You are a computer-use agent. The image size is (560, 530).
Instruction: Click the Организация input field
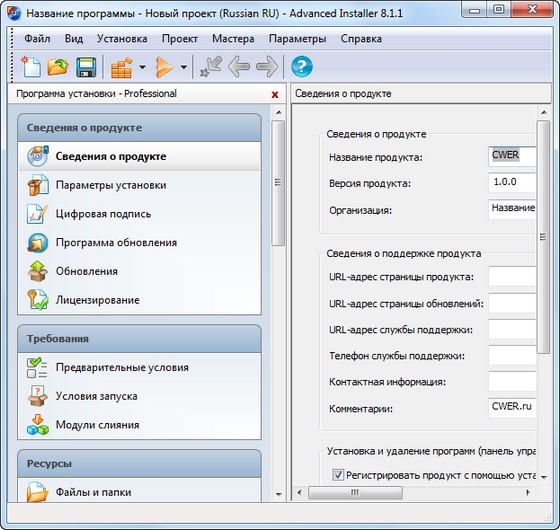coord(512,209)
